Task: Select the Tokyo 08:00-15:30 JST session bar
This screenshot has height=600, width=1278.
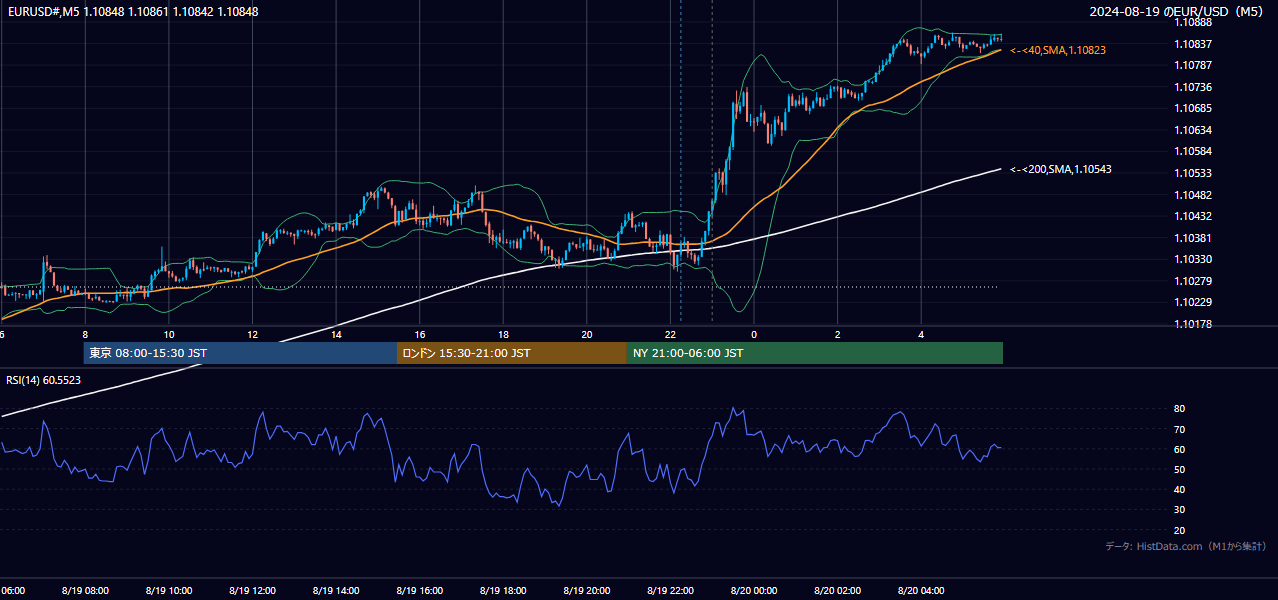Action: click(x=240, y=353)
